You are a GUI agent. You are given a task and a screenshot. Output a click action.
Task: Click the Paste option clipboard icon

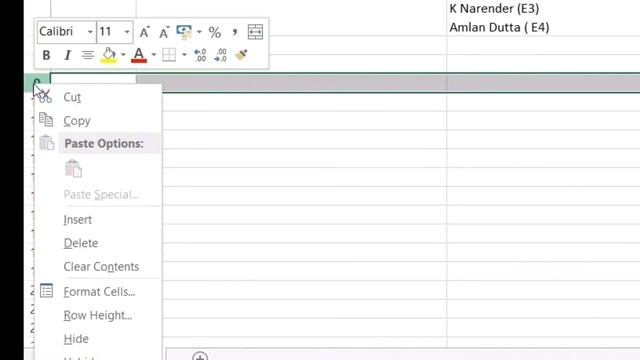(x=73, y=169)
